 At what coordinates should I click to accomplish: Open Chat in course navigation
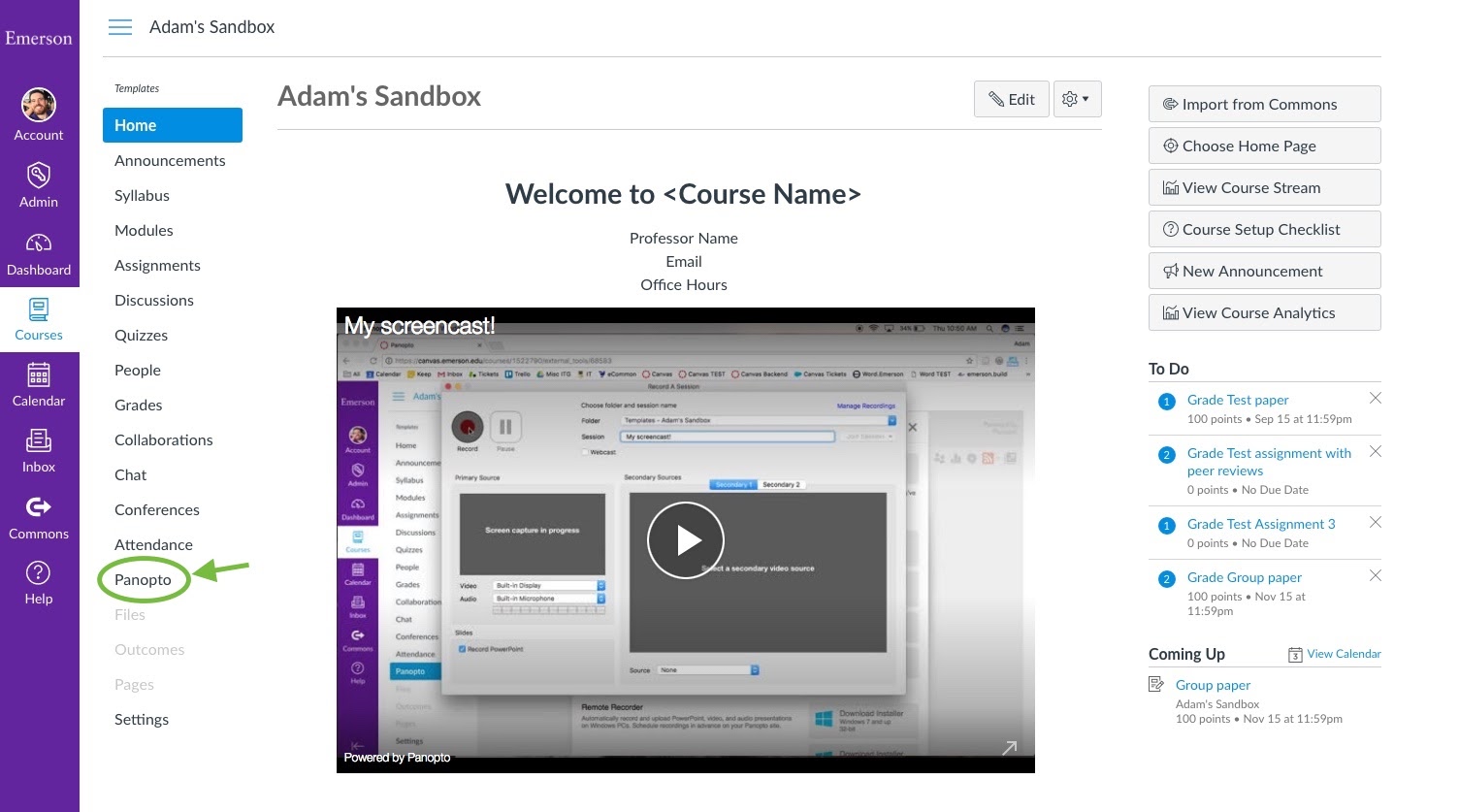(131, 474)
